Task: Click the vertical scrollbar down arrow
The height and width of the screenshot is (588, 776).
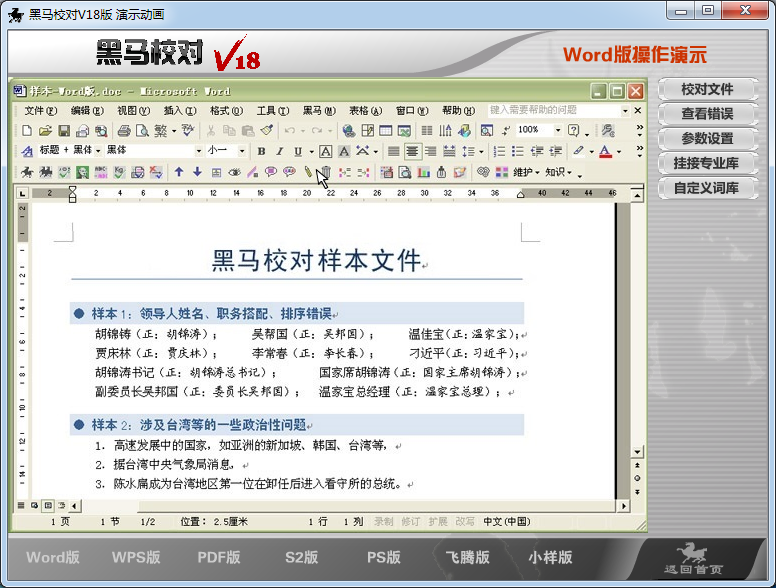Action: (x=637, y=452)
